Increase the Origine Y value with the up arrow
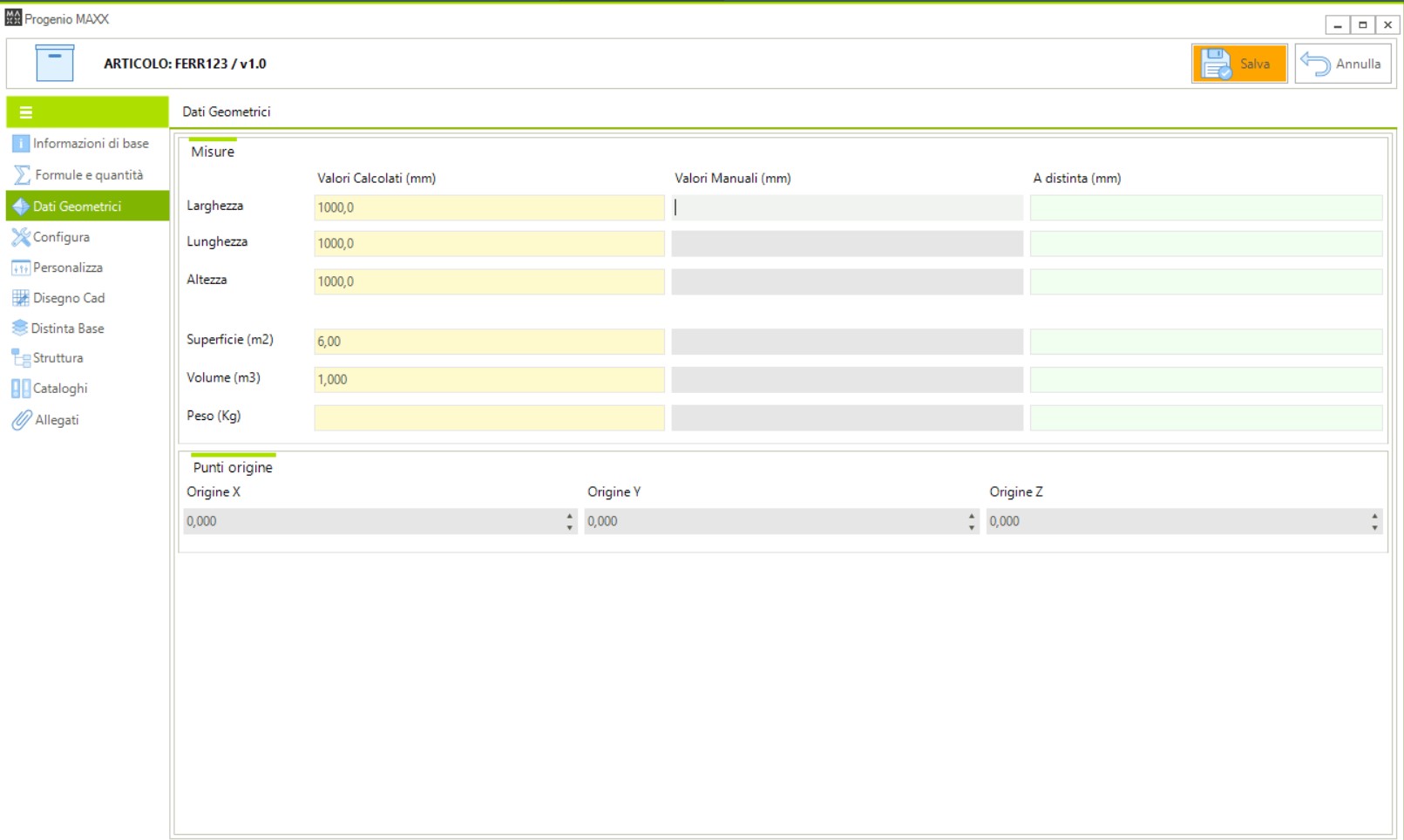Viewport: 1404px width, 840px height. tap(972, 516)
